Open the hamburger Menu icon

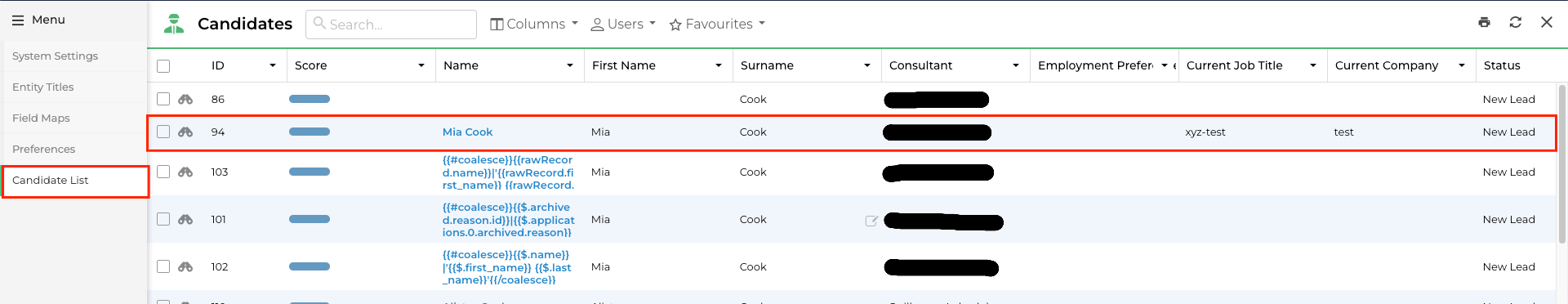[18, 20]
